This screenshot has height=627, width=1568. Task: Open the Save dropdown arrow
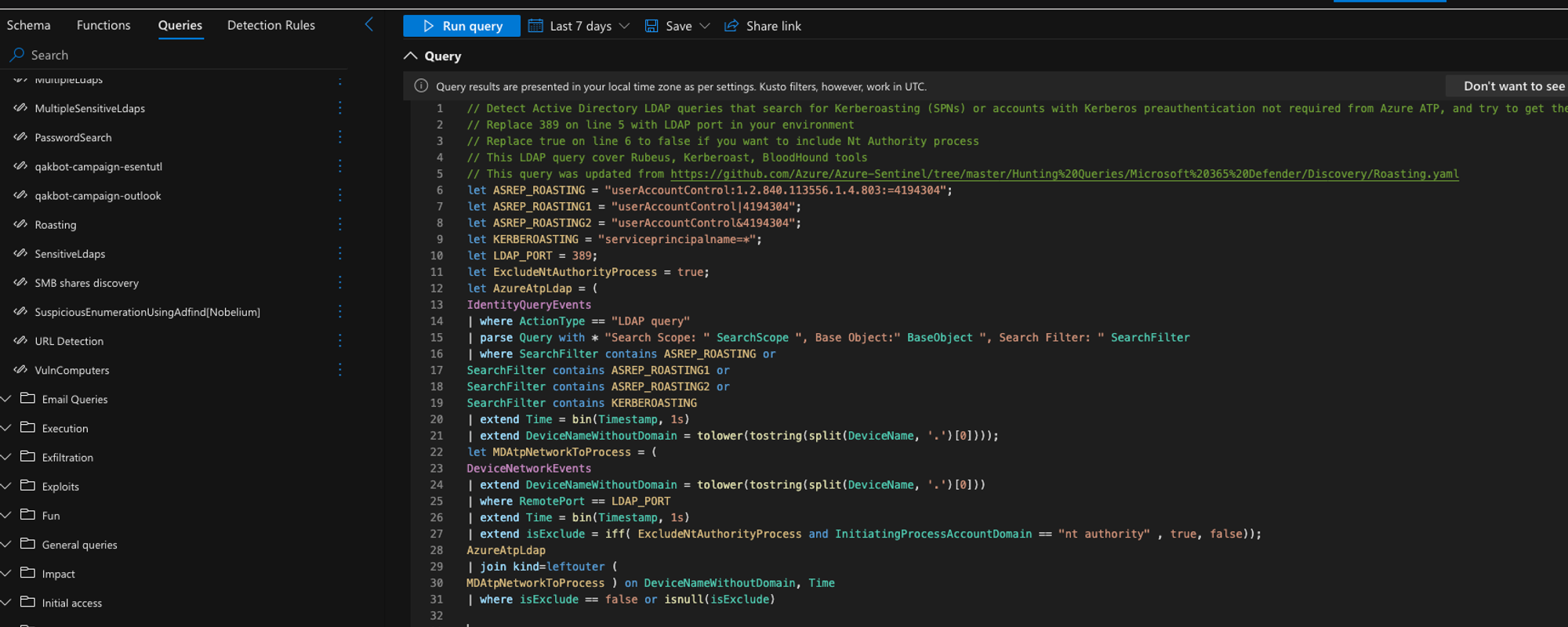click(x=705, y=26)
